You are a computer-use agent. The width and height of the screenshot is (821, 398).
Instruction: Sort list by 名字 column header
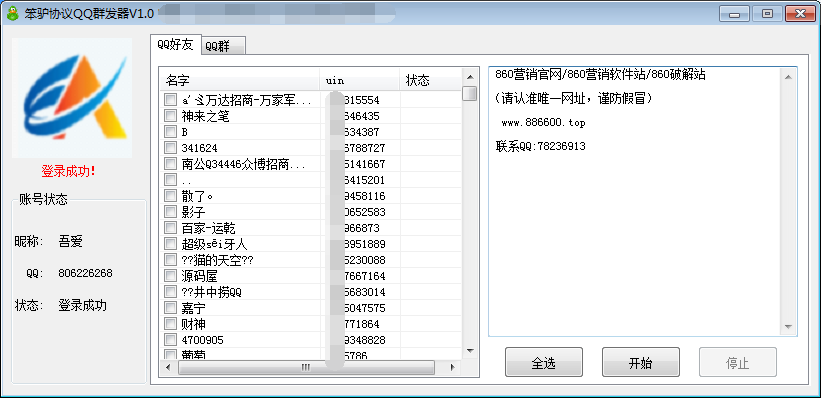pyautogui.click(x=240, y=80)
